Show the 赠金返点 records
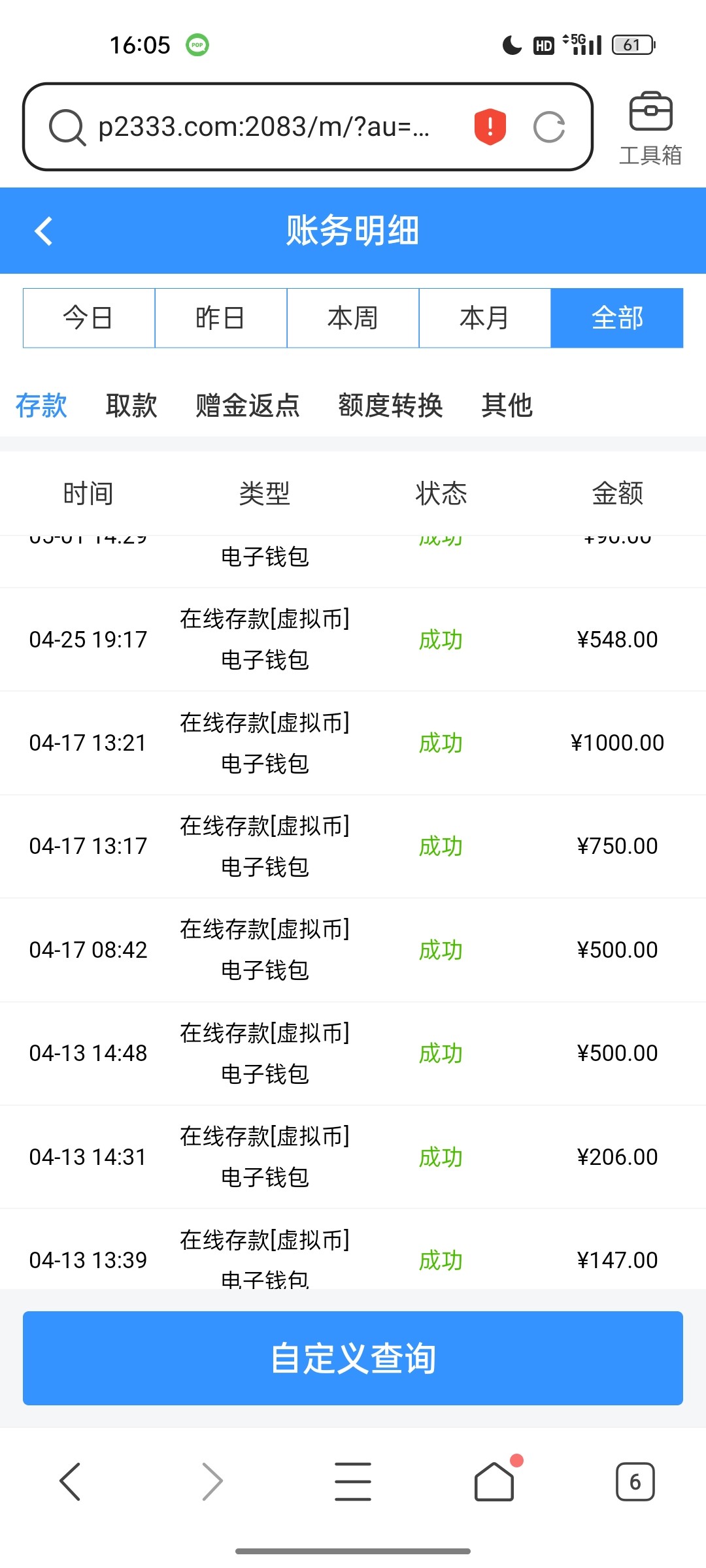Image resolution: width=706 pixels, height=1568 pixels. point(248,406)
